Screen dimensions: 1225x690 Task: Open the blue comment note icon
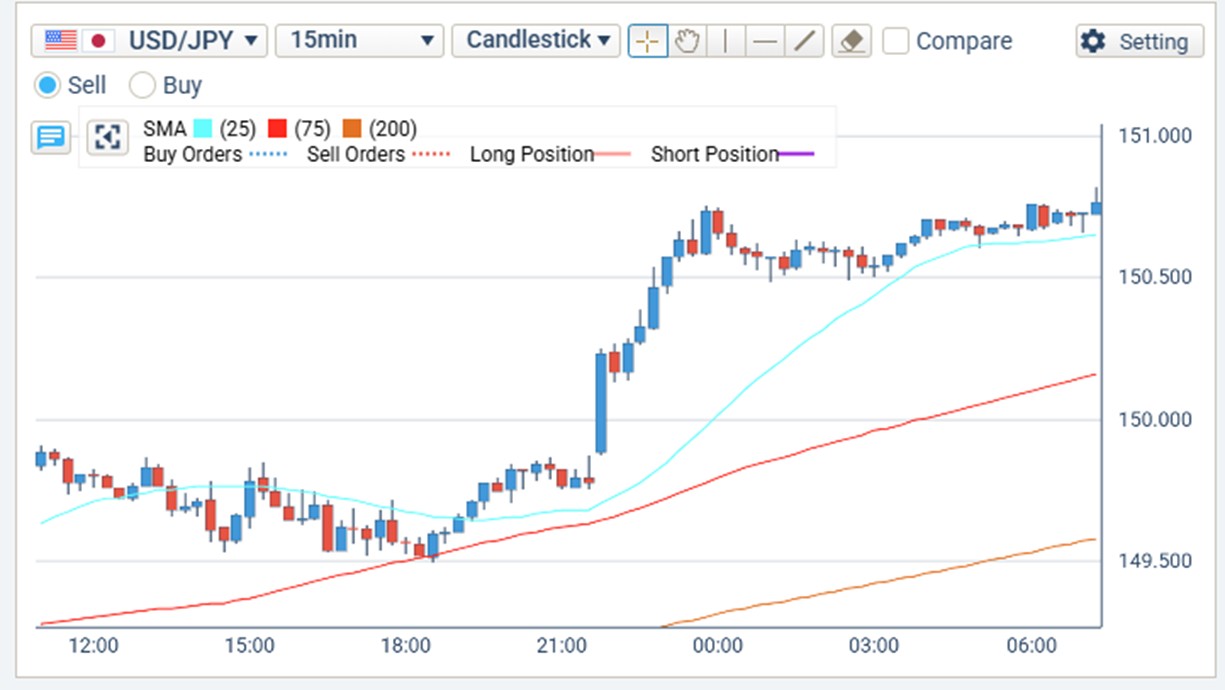(x=50, y=137)
